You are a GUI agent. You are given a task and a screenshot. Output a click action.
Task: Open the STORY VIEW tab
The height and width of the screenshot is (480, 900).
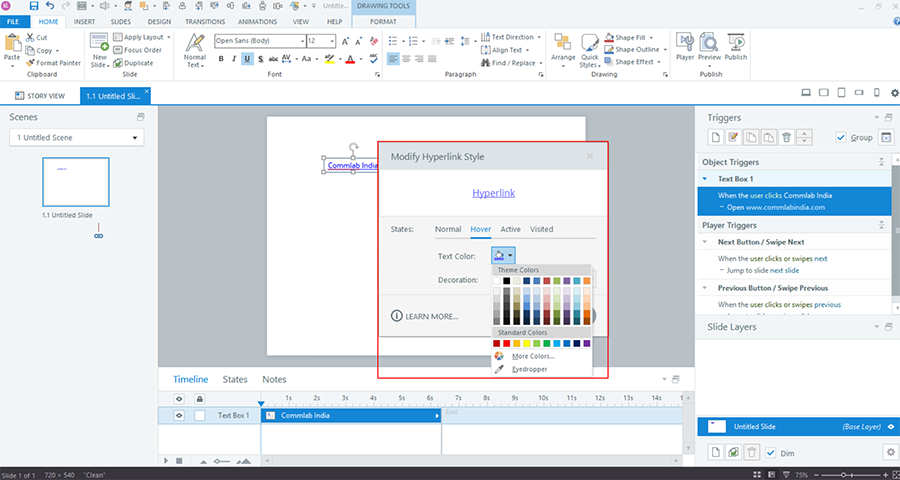click(40, 96)
